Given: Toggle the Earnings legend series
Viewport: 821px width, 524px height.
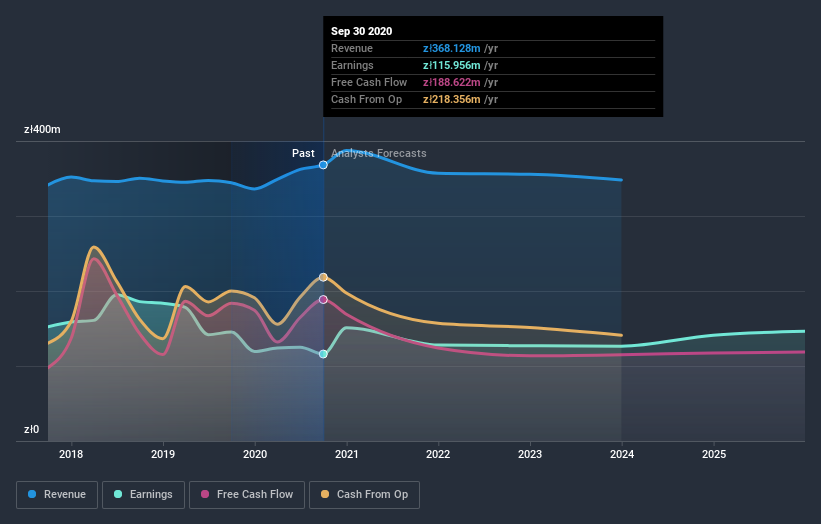Looking at the screenshot, I should click(x=143, y=495).
